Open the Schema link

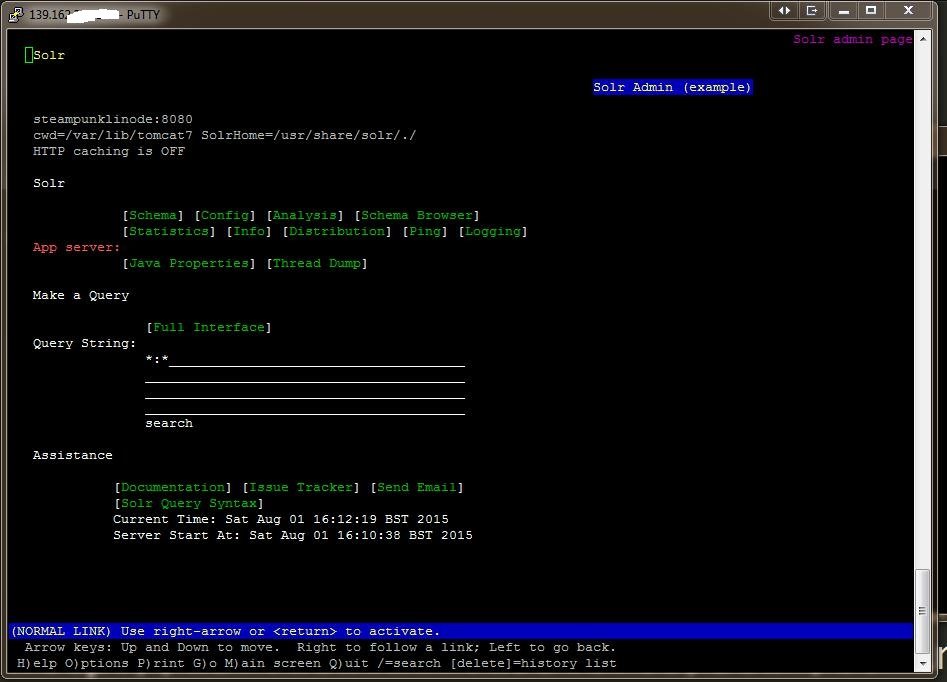click(153, 215)
